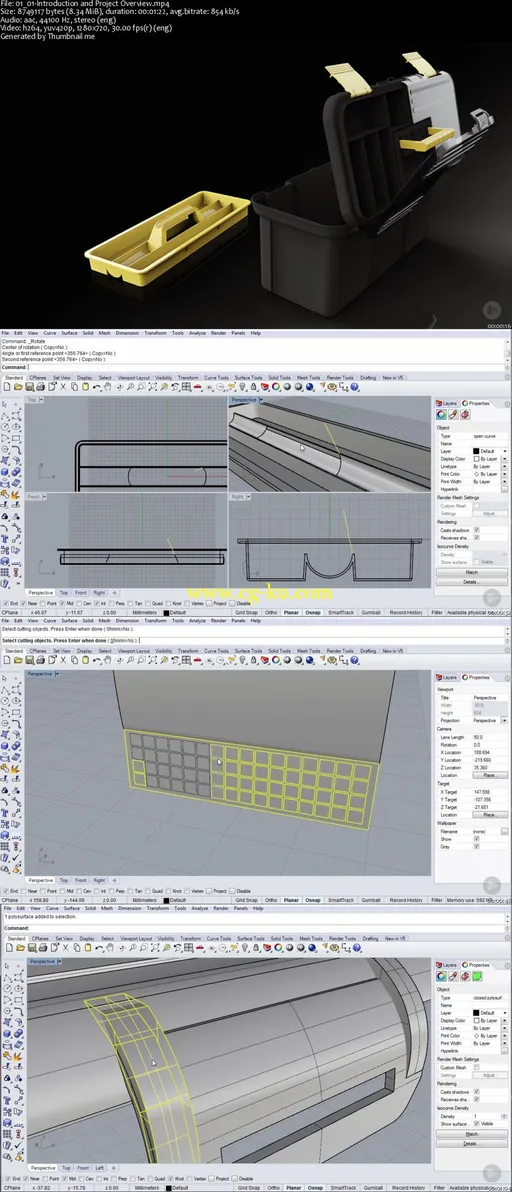Toggle Record History status pane in bottom frame
This screenshot has height=1192, width=512.
pos(408,1187)
